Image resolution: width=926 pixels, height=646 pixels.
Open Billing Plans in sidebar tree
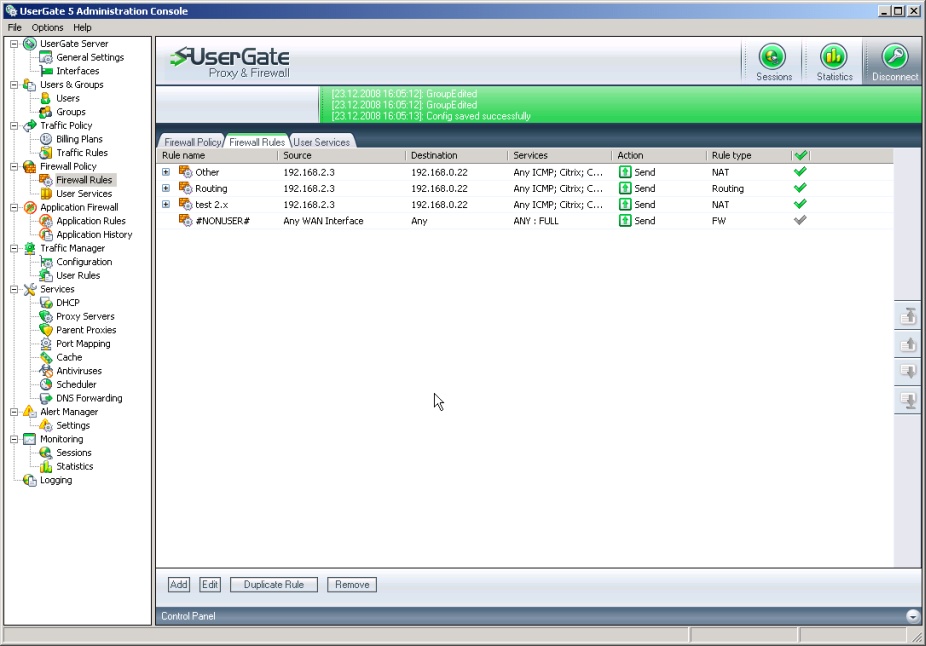point(79,139)
